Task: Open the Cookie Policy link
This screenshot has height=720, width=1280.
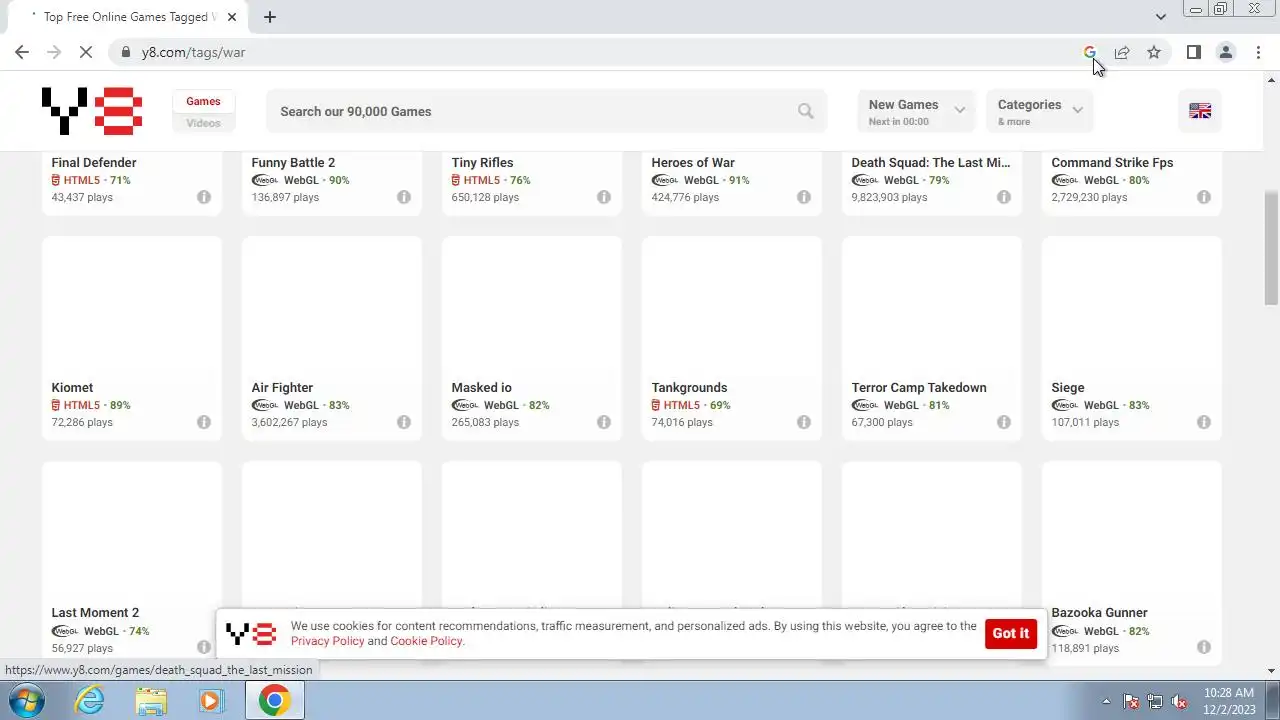Action: pyautogui.click(x=426, y=641)
